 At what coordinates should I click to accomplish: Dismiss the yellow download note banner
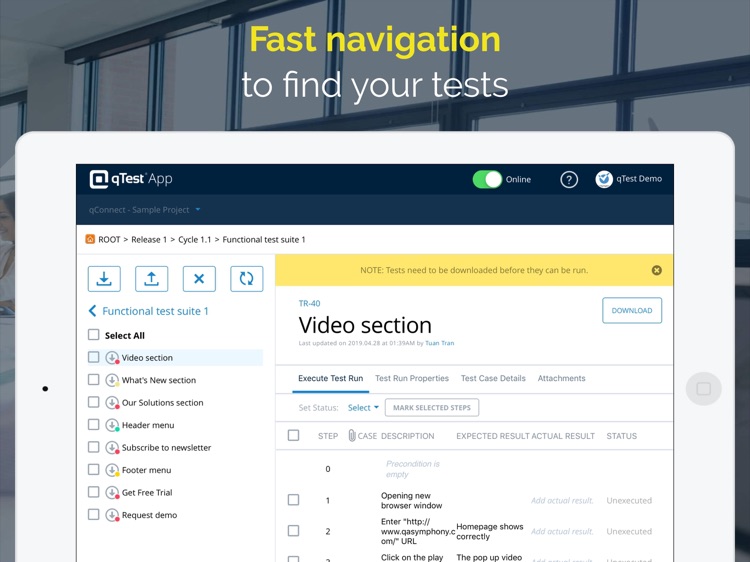(657, 270)
